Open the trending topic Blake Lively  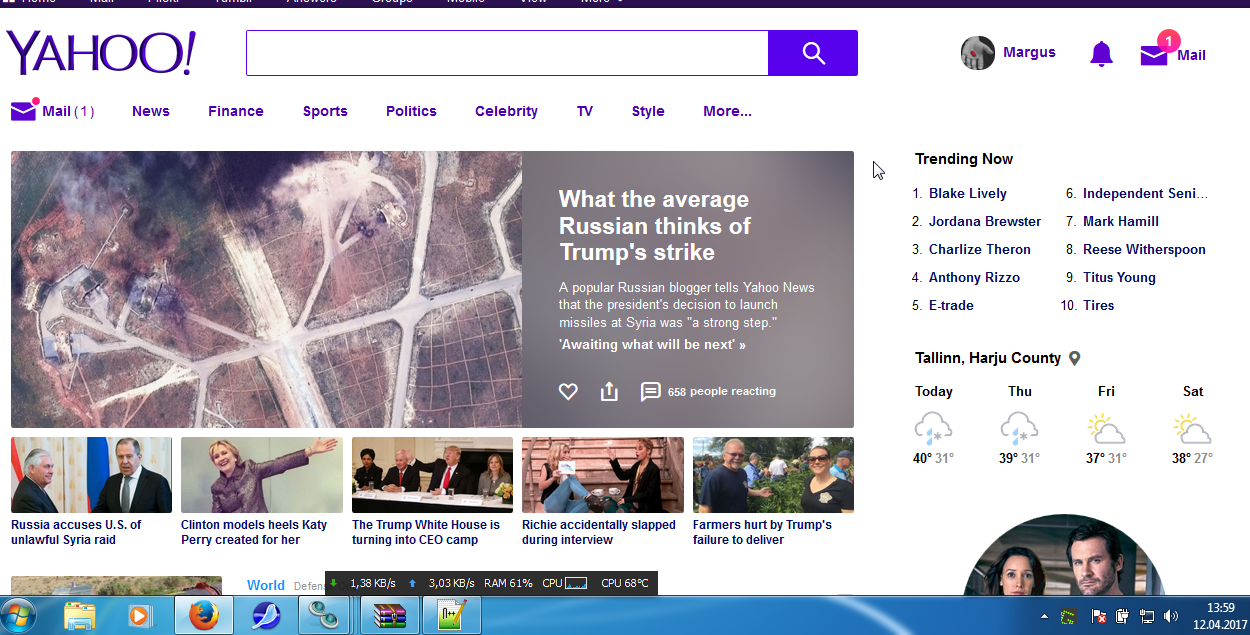[x=967, y=193]
